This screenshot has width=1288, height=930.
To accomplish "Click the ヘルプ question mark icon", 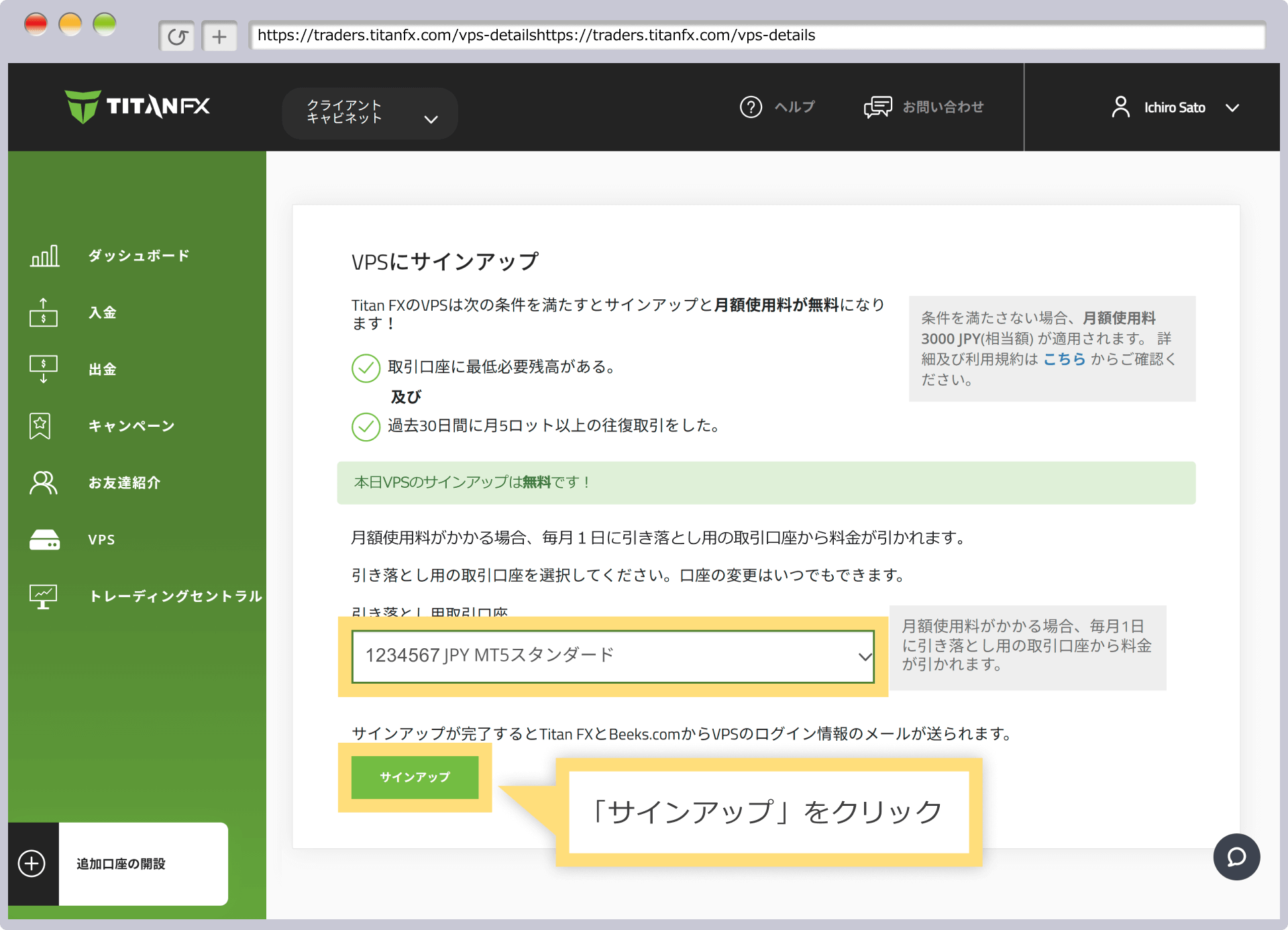I will coord(751,107).
